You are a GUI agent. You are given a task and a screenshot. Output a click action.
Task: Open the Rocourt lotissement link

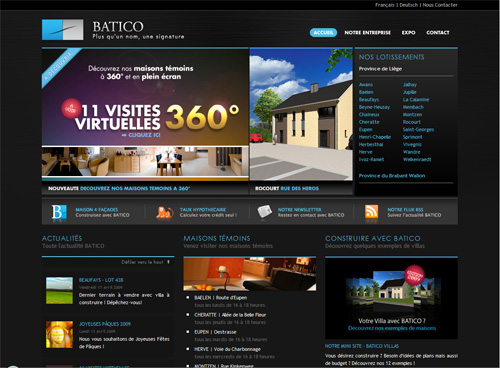[x=412, y=122]
